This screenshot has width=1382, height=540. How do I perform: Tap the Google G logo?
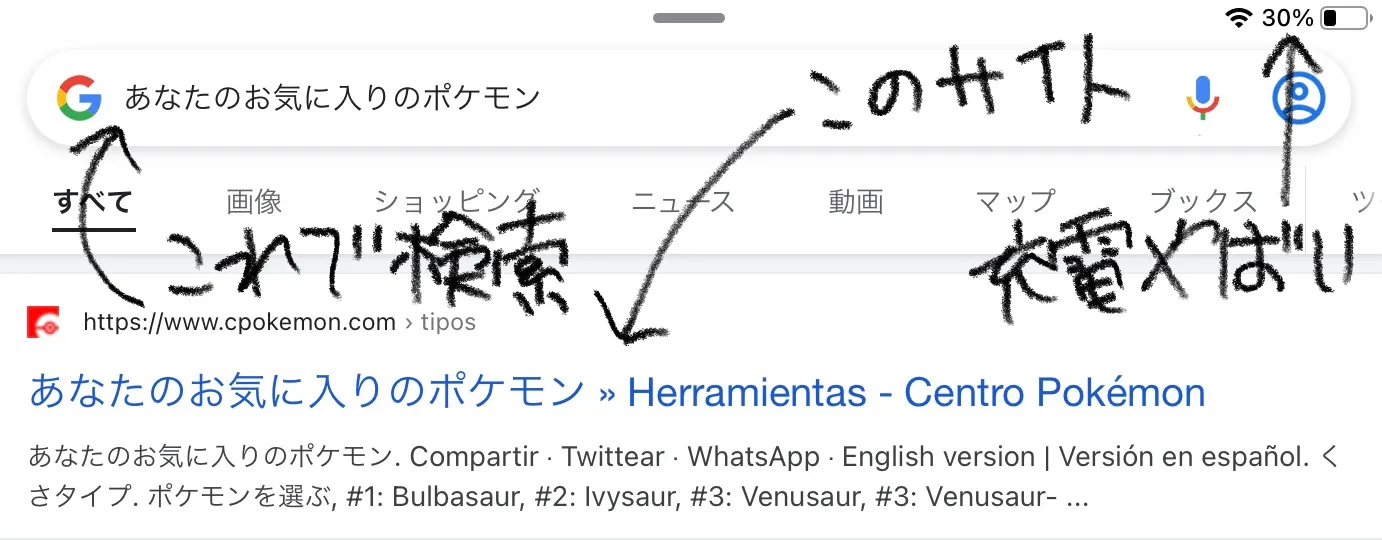(80, 97)
